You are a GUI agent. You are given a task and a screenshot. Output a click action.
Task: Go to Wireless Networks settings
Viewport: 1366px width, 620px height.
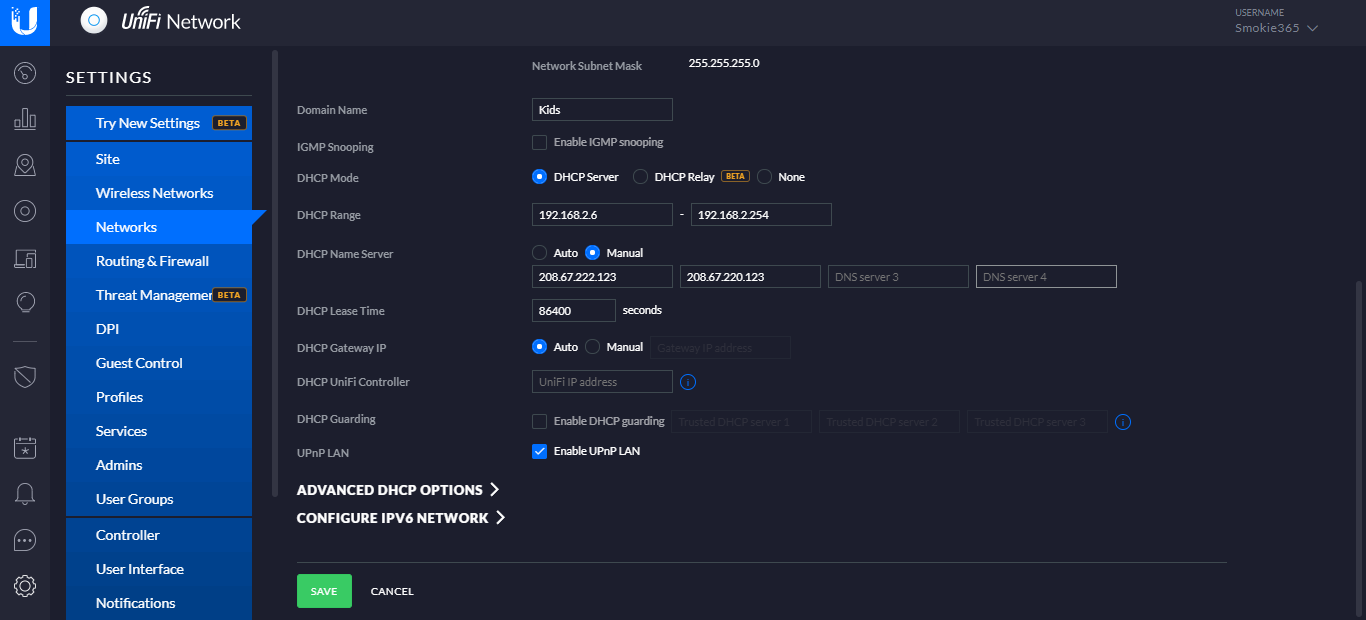point(154,193)
